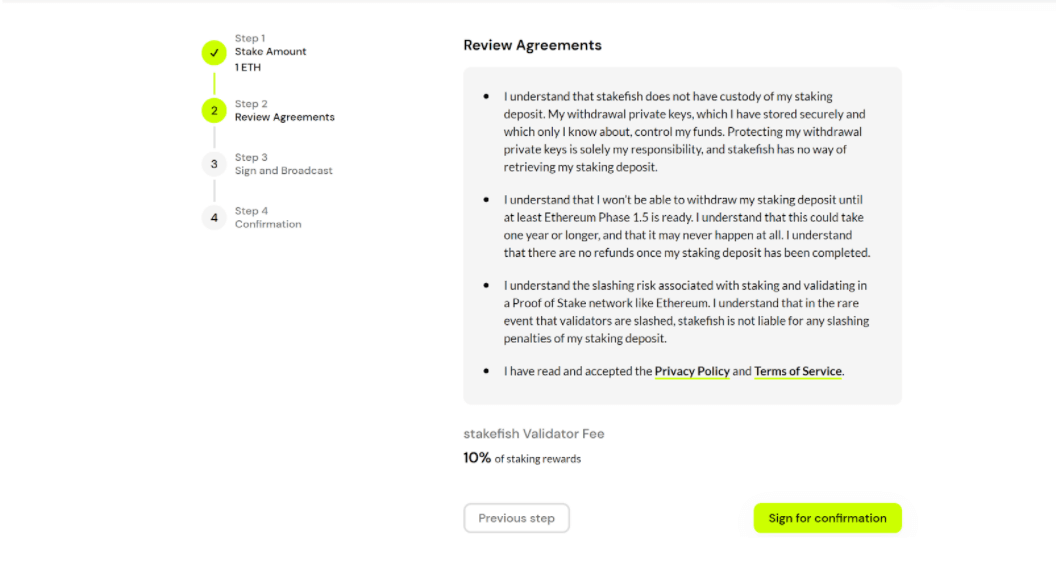Click the 10% of staking rewards value
1058x569 pixels.
point(521,458)
